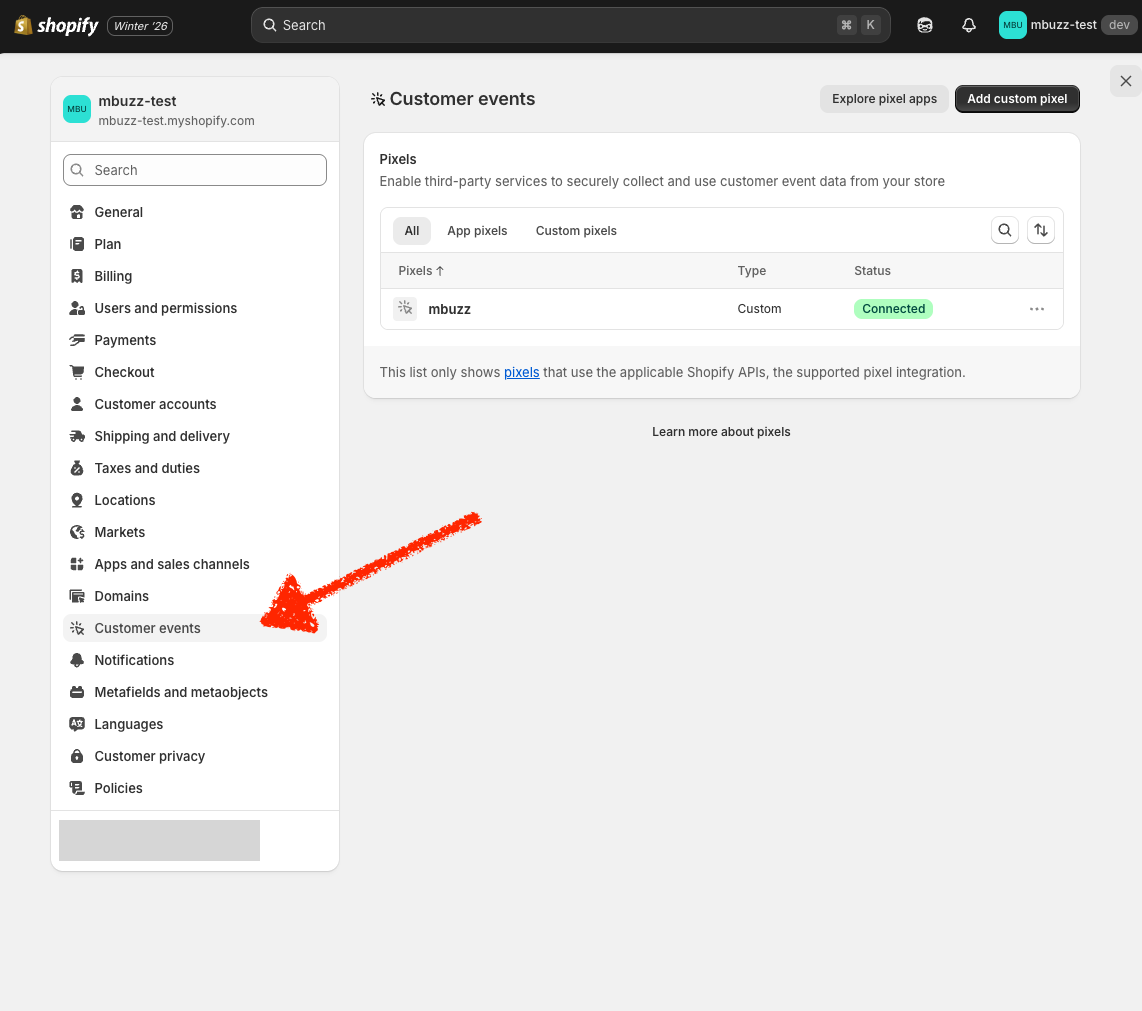This screenshot has height=1011, width=1142.
Task: Open the Sidekick assistant icon
Action: tap(925, 26)
